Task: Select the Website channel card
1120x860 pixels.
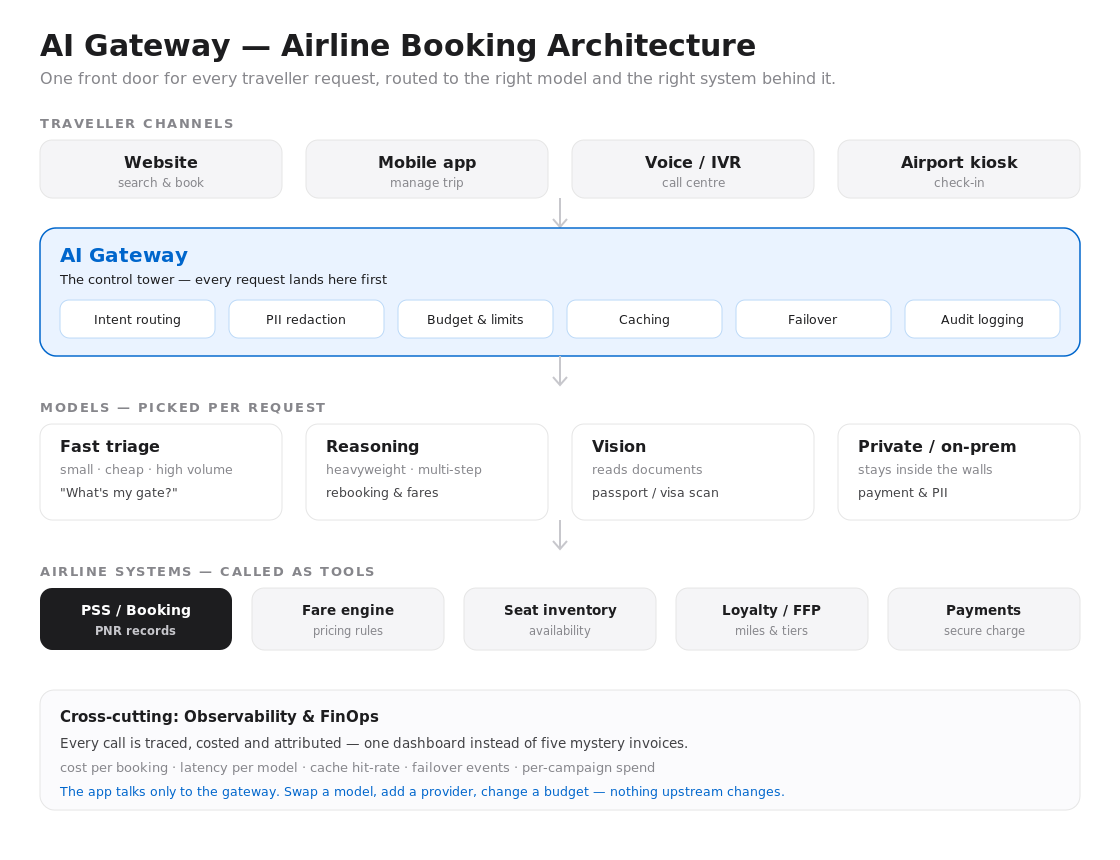Action: click(161, 169)
